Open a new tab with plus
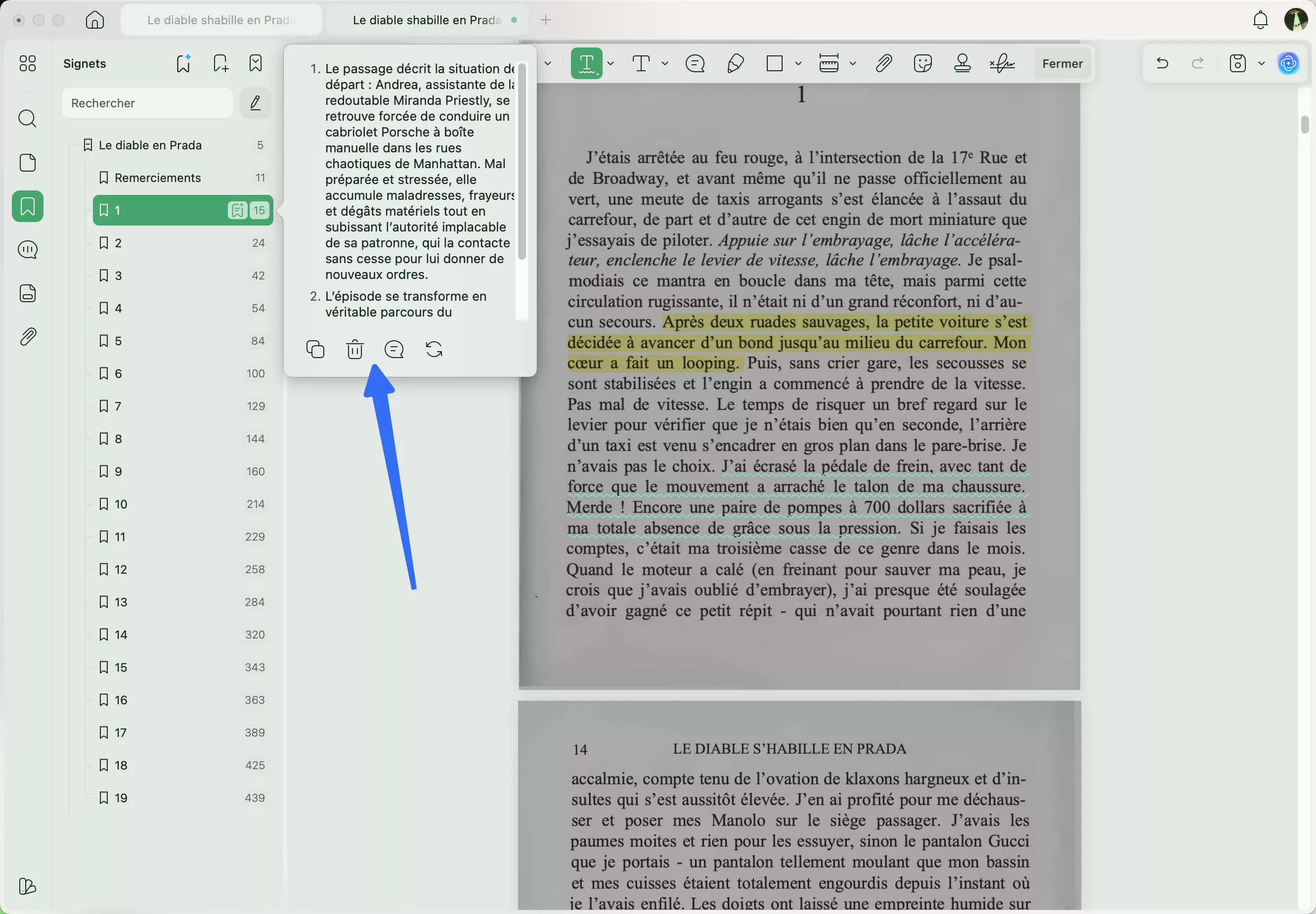This screenshot has width=1316, height=914. tap(545, 20)
